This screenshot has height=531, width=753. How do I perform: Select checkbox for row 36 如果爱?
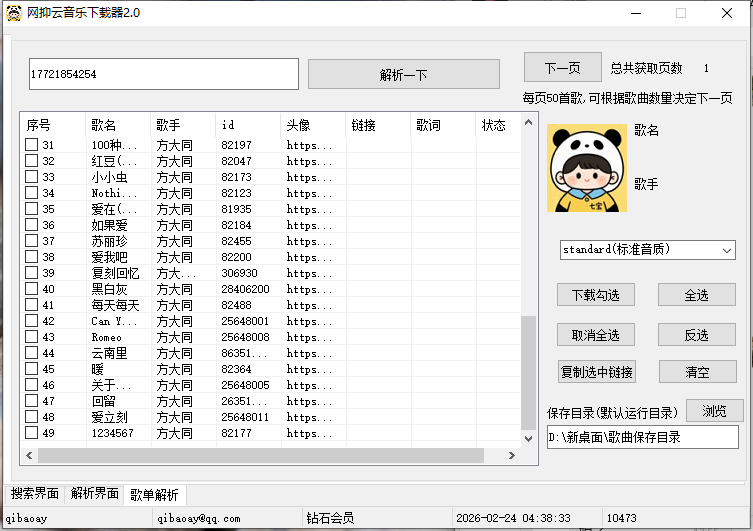point(31,225)
